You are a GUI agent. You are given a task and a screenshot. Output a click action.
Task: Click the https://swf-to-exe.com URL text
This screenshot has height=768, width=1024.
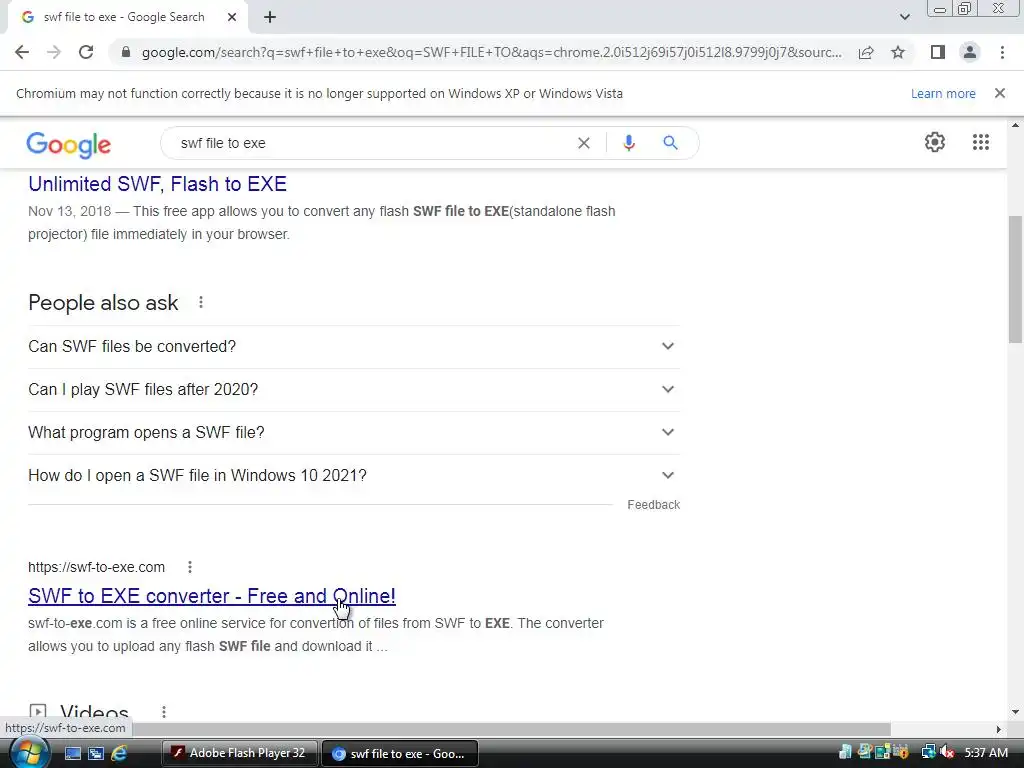tap(97, 567)
